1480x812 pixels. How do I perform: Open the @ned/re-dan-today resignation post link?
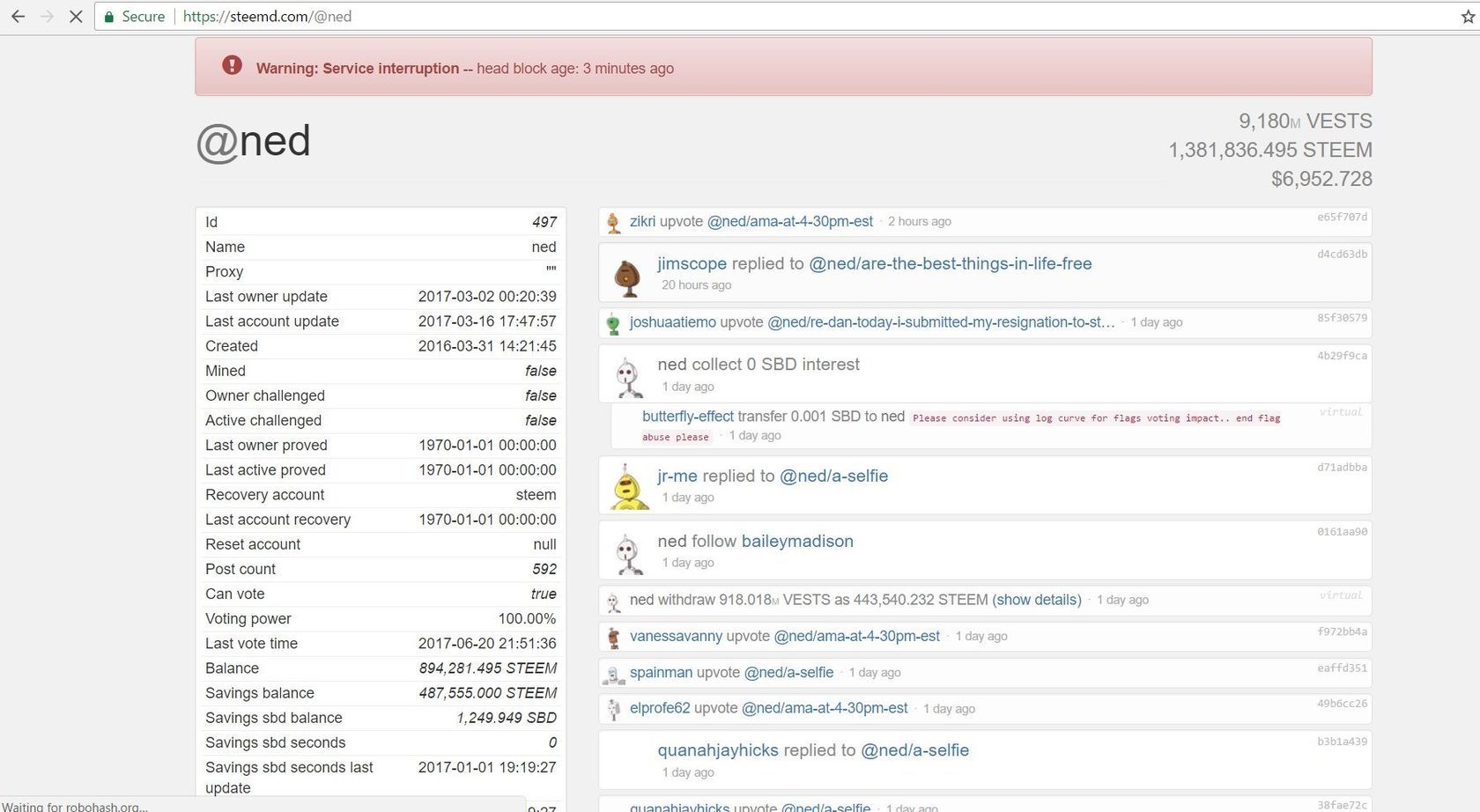pyautogui.click(x=941, y=322)
